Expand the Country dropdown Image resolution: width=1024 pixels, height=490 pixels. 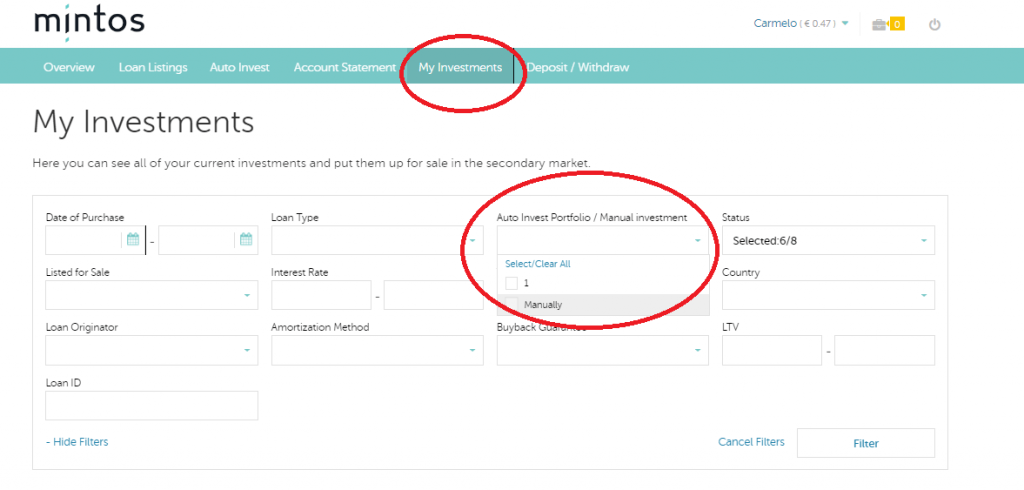[828, 295]
